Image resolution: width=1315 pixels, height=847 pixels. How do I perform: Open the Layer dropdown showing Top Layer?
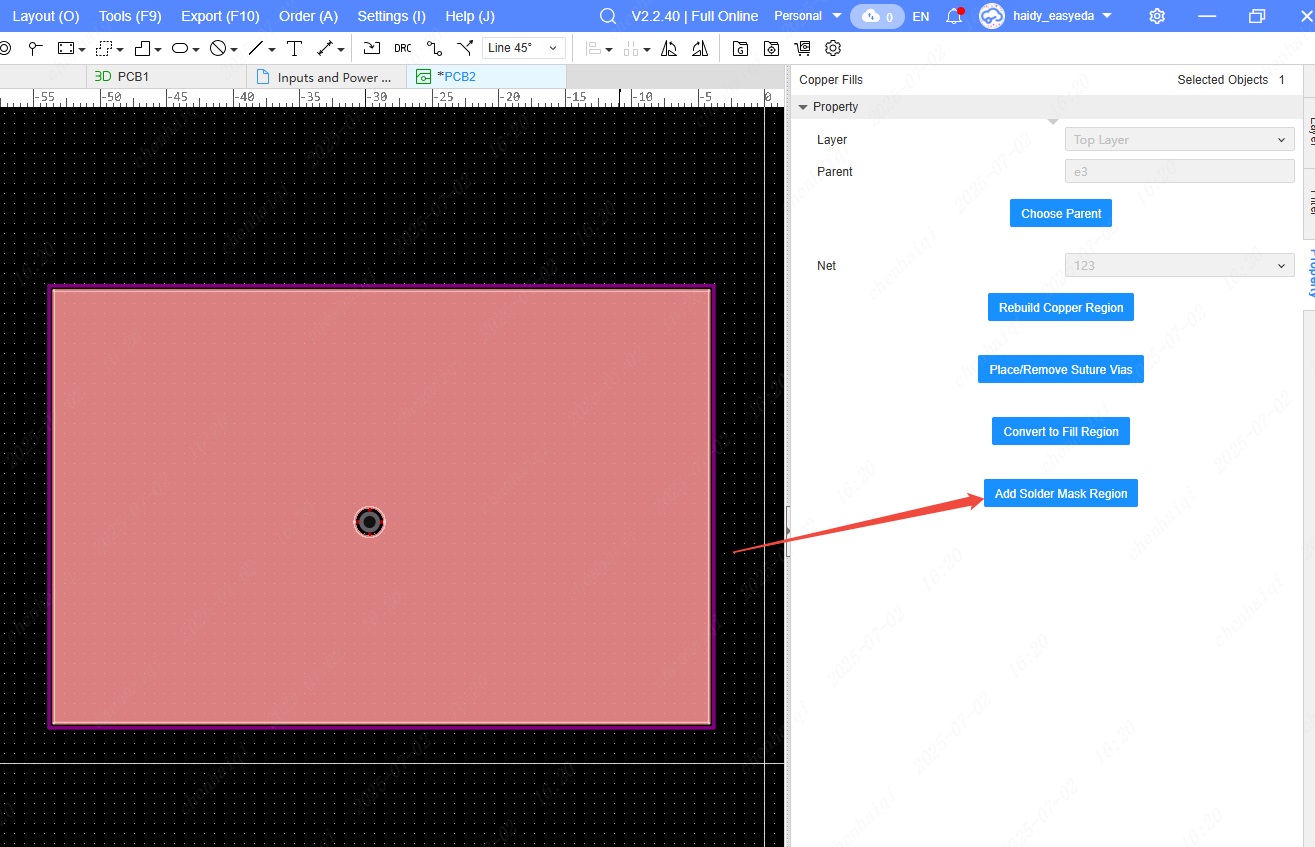pos(1179,140)
